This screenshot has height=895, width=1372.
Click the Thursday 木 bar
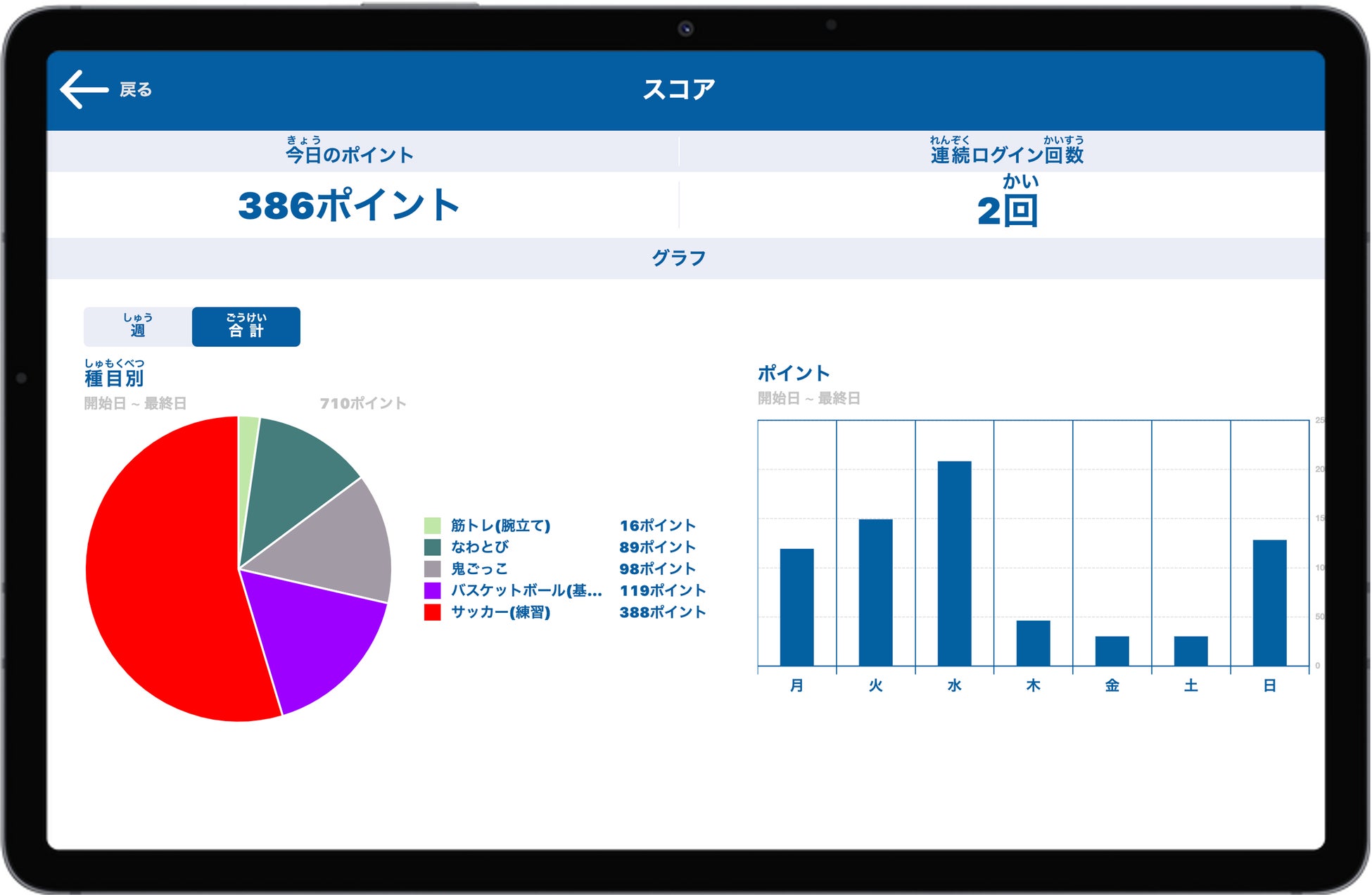pyautogui.click(x=1033, y=643)
